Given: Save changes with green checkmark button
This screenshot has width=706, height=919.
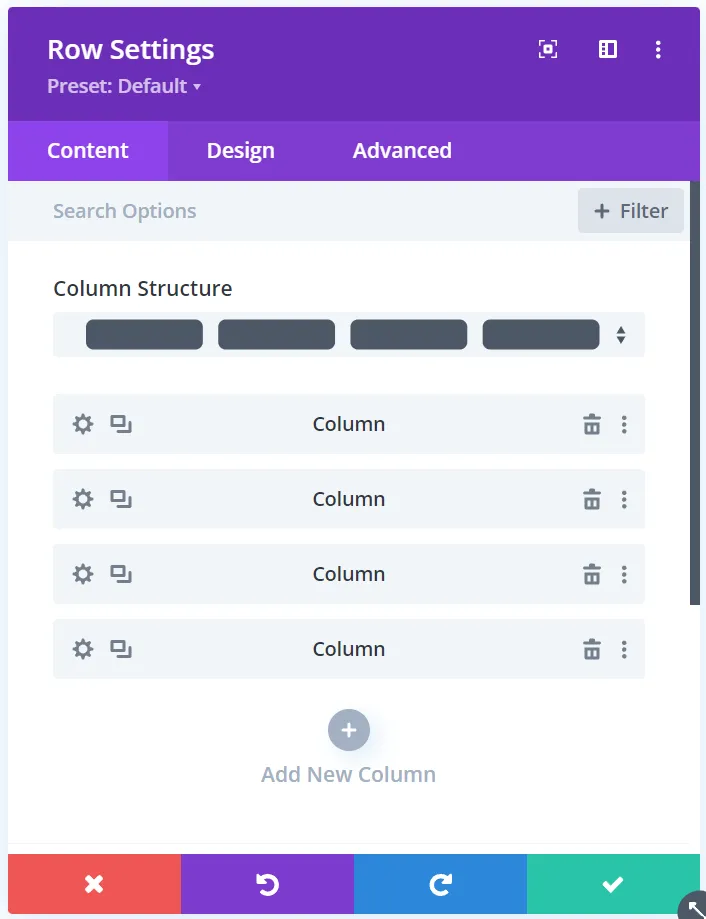Looking at the screenshot, I should pos(613,884).
